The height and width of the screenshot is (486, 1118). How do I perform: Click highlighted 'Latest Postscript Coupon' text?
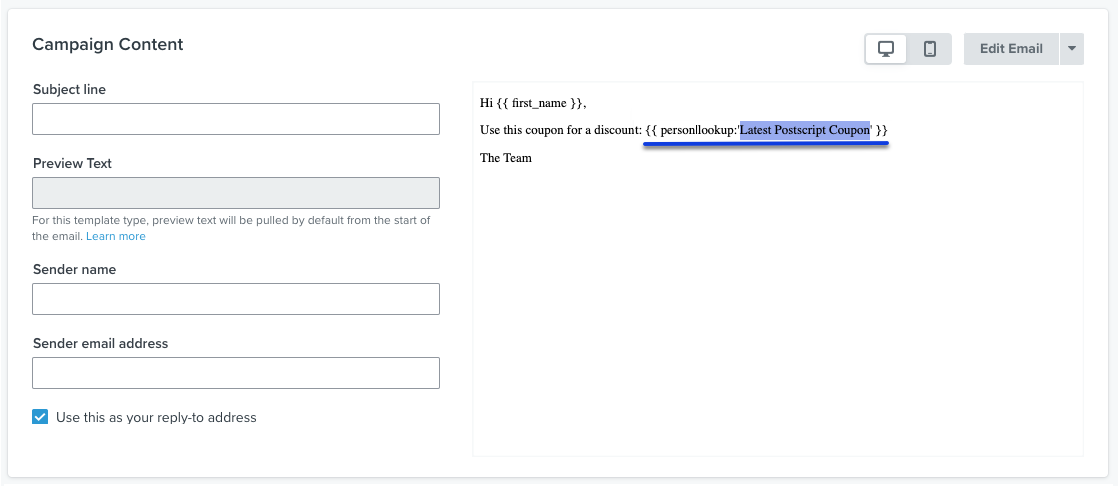805,130
